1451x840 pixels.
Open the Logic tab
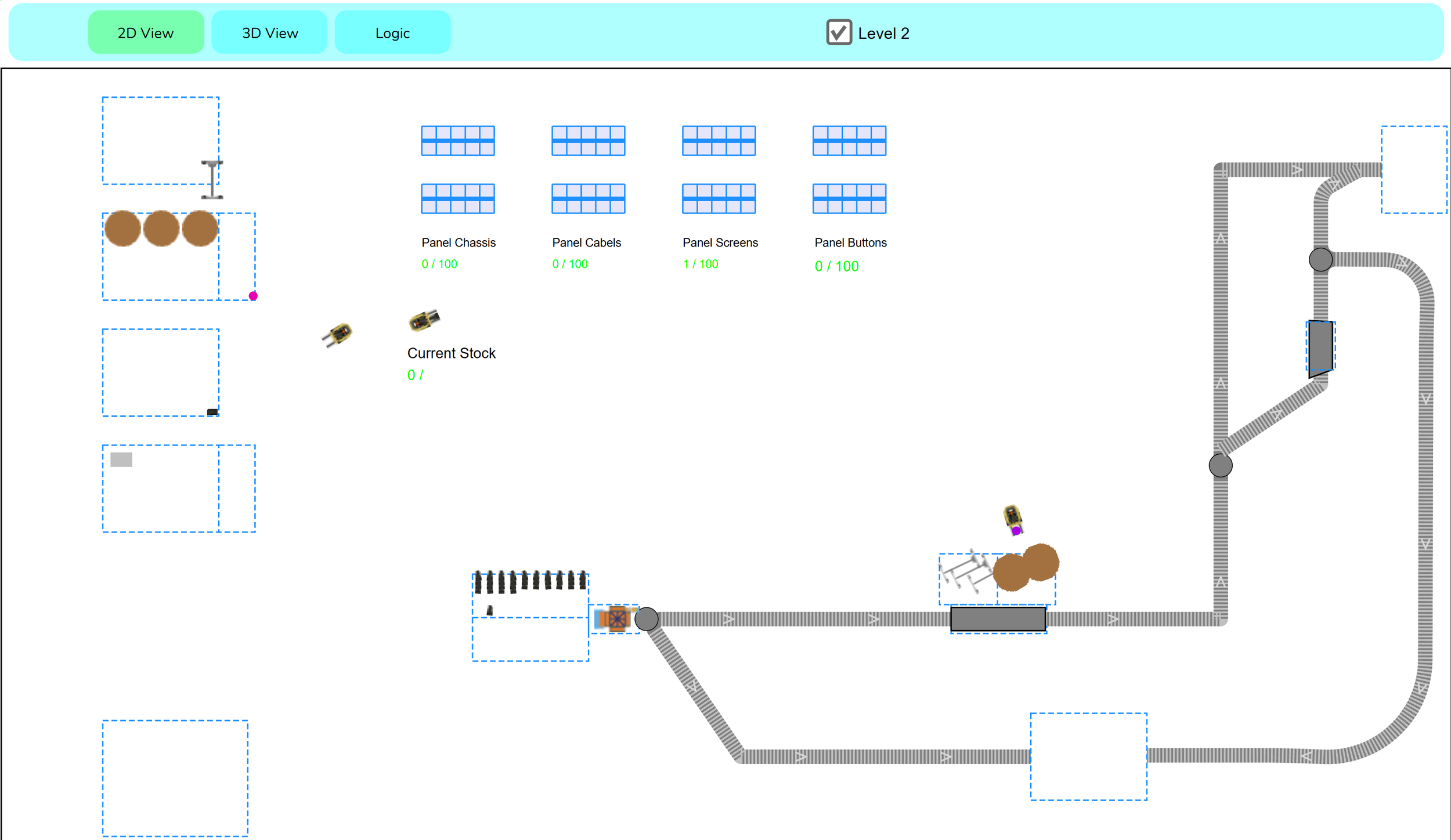point(392,33)
